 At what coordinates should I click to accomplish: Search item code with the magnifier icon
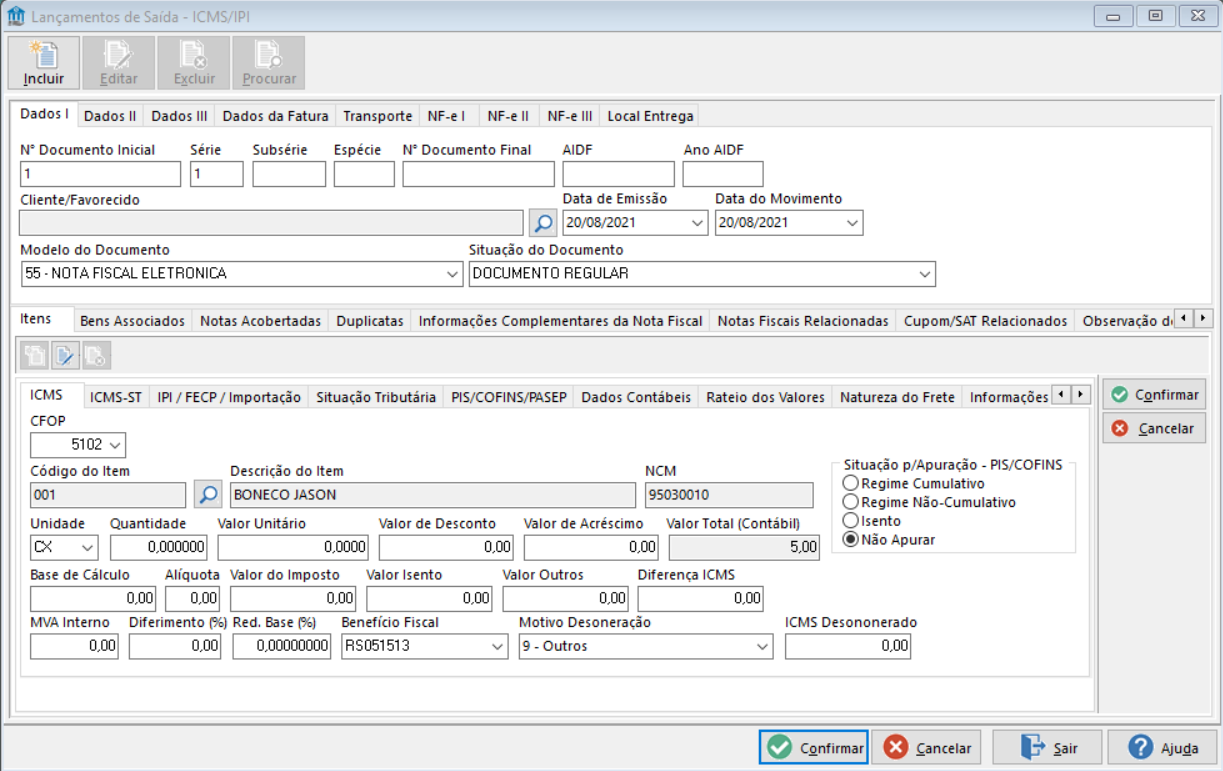pos(208,494)
